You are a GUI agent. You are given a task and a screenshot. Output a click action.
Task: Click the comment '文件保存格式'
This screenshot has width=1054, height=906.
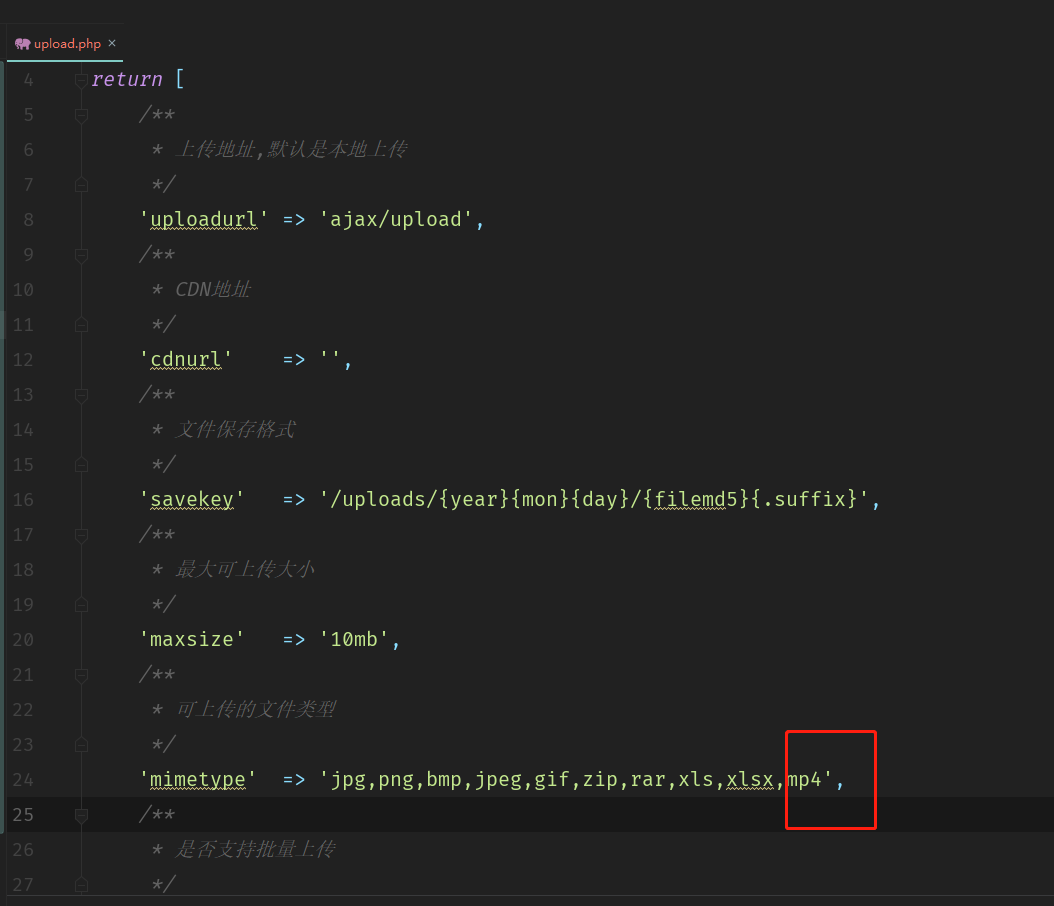[x=235, y=429]
